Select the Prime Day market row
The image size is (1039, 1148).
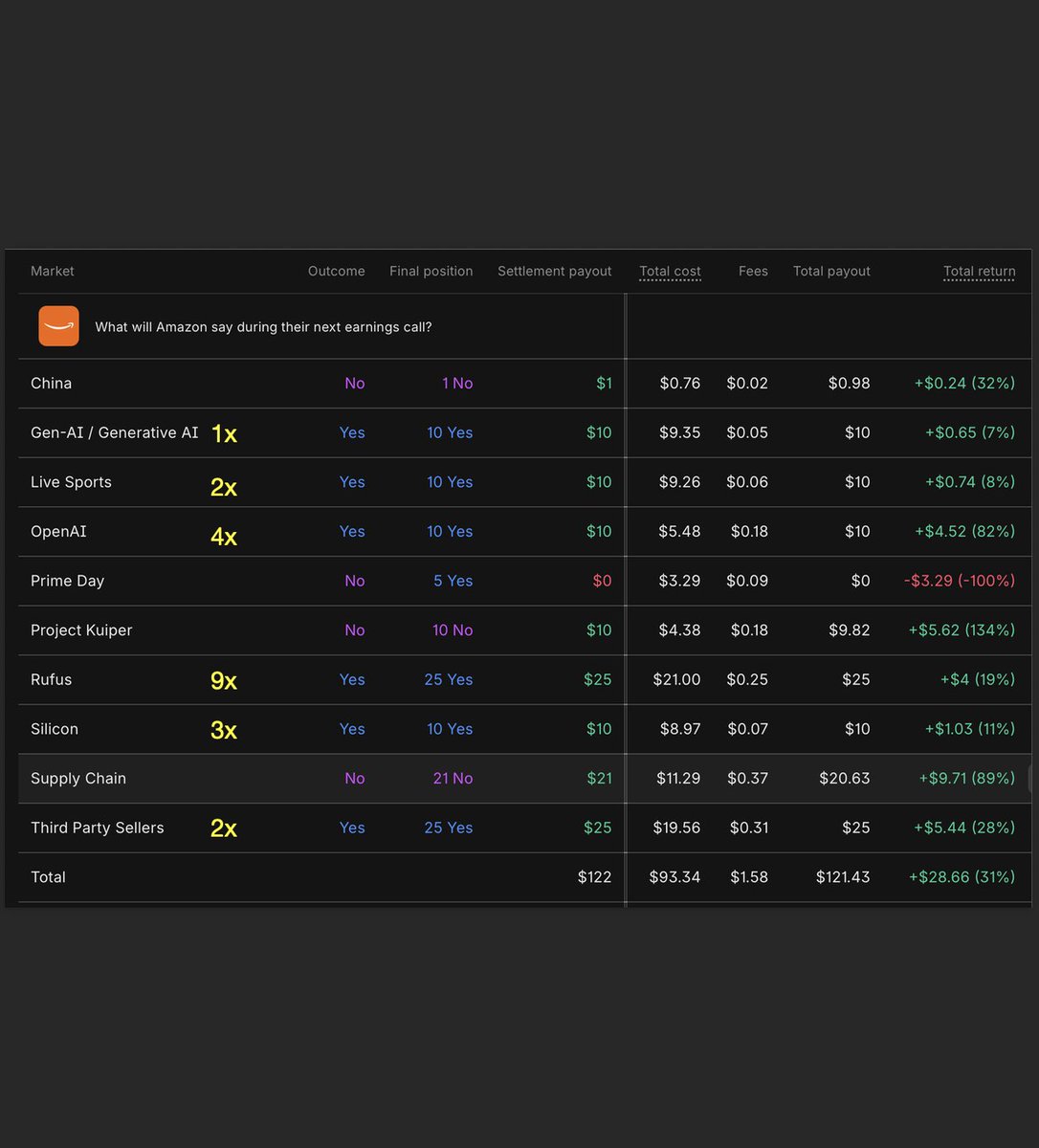(67, 582)
